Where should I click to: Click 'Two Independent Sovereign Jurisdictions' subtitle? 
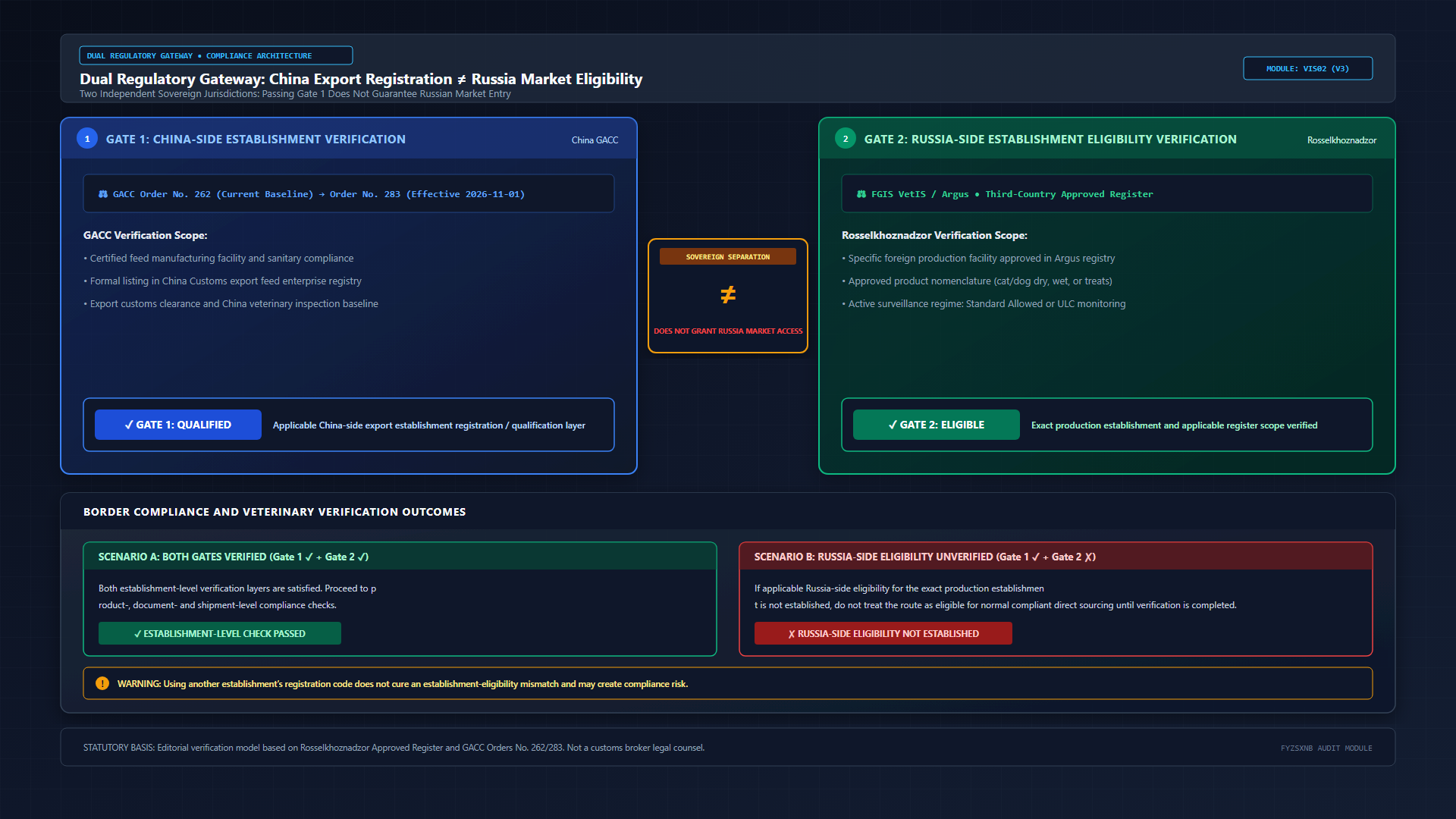(x=295, y=94)
